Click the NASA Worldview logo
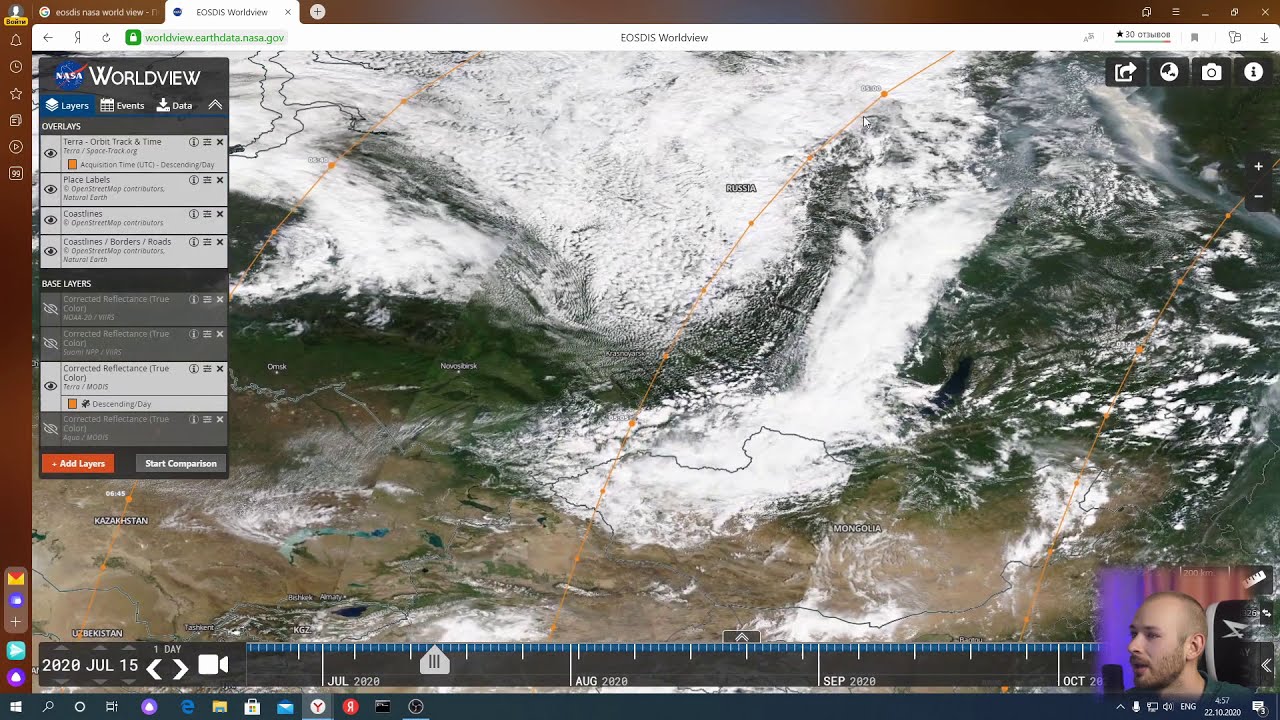 (128, 76)
